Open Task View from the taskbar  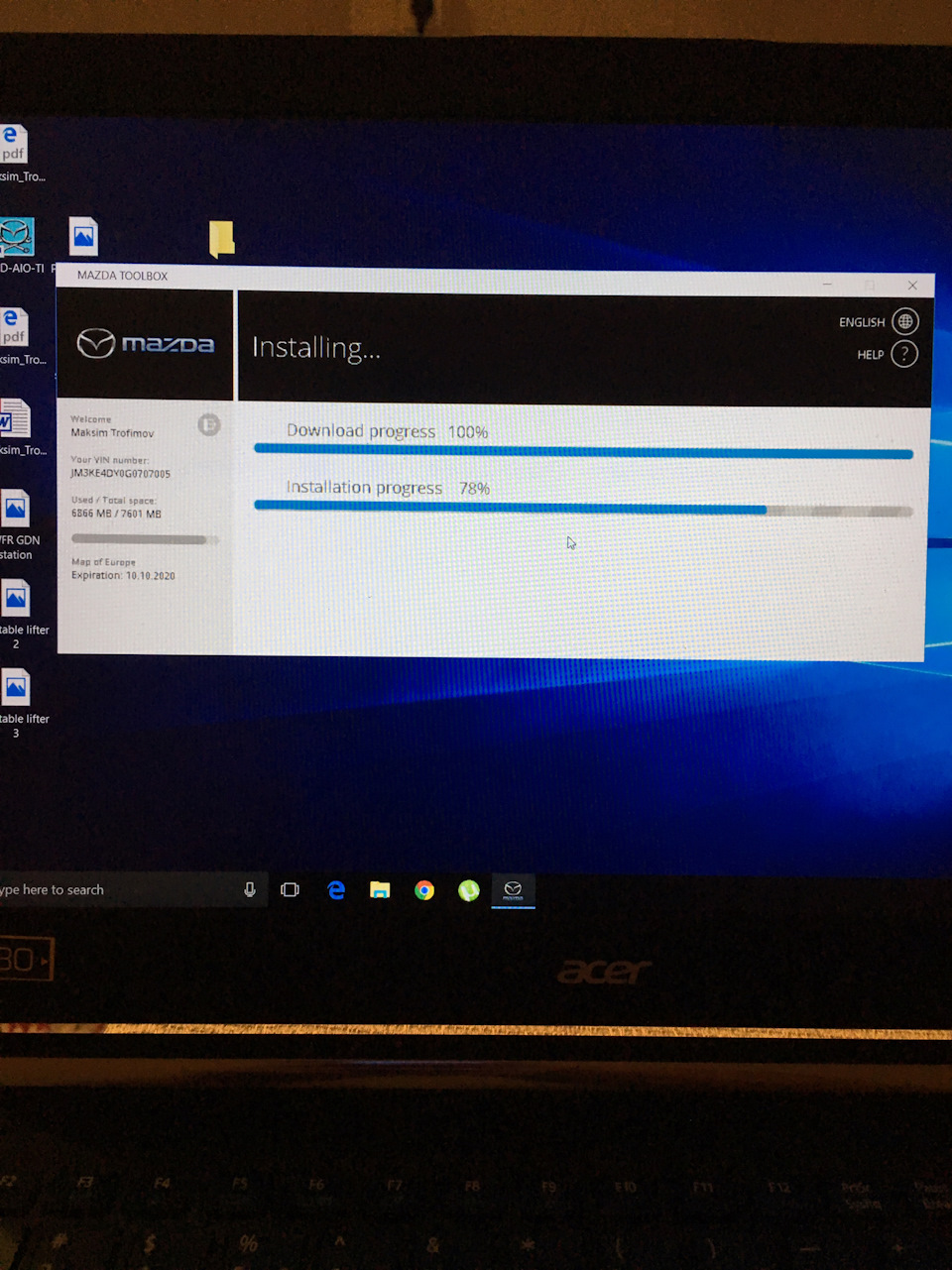tap(290, 890)
